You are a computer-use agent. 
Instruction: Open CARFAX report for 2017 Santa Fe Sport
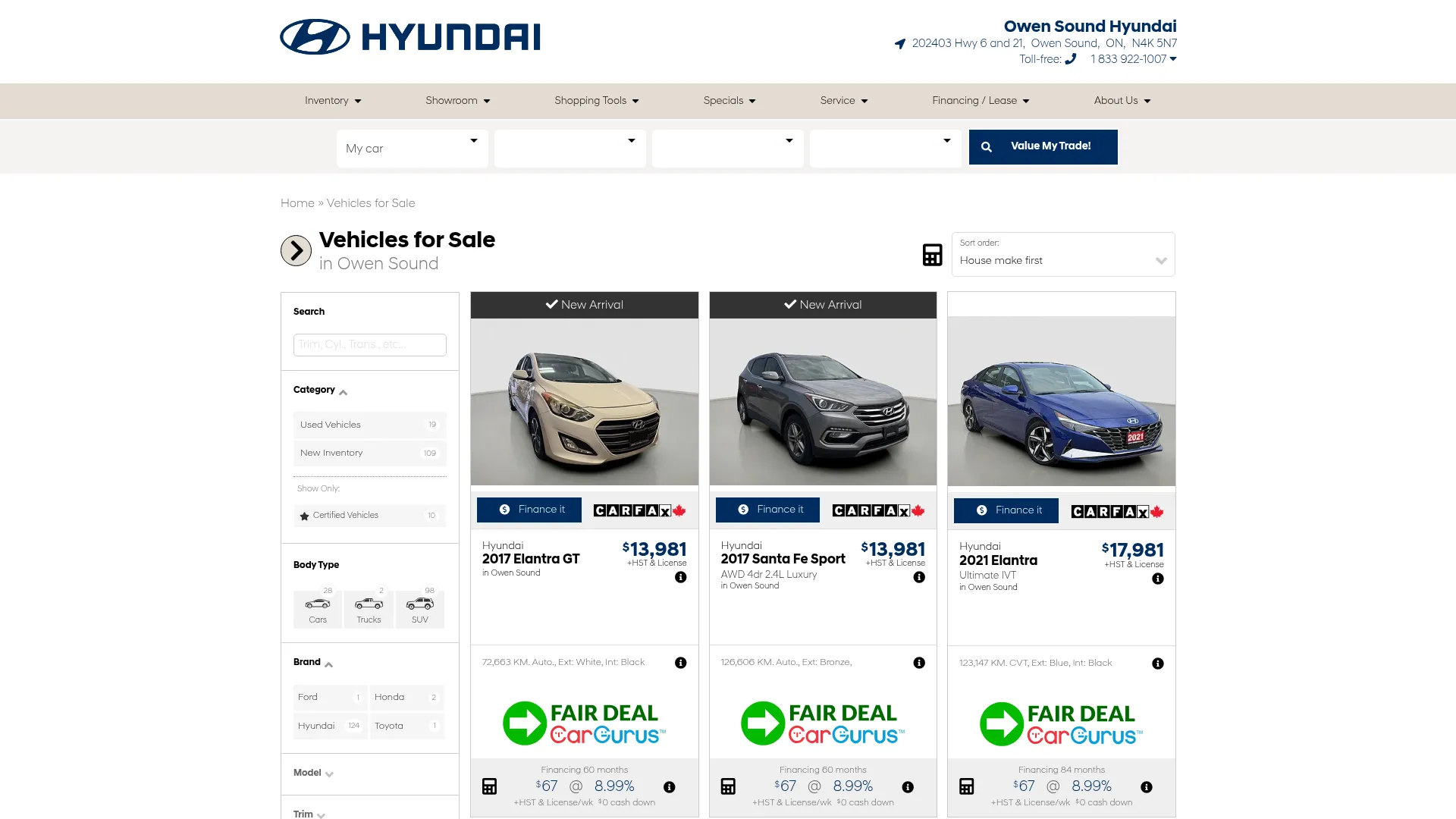click(x=878, y=510)
